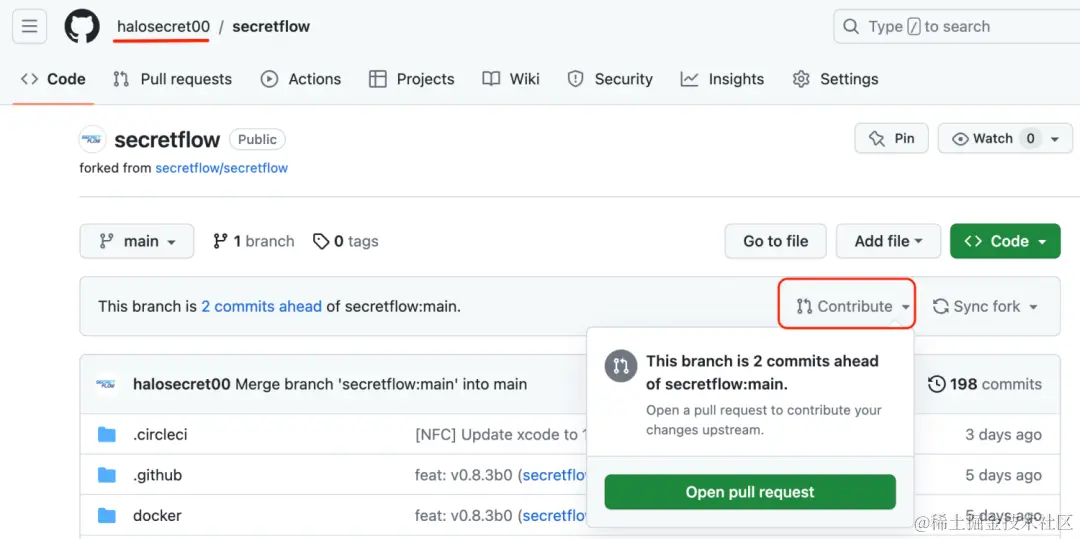Switch to the Code tab

(x=53, y=79)
